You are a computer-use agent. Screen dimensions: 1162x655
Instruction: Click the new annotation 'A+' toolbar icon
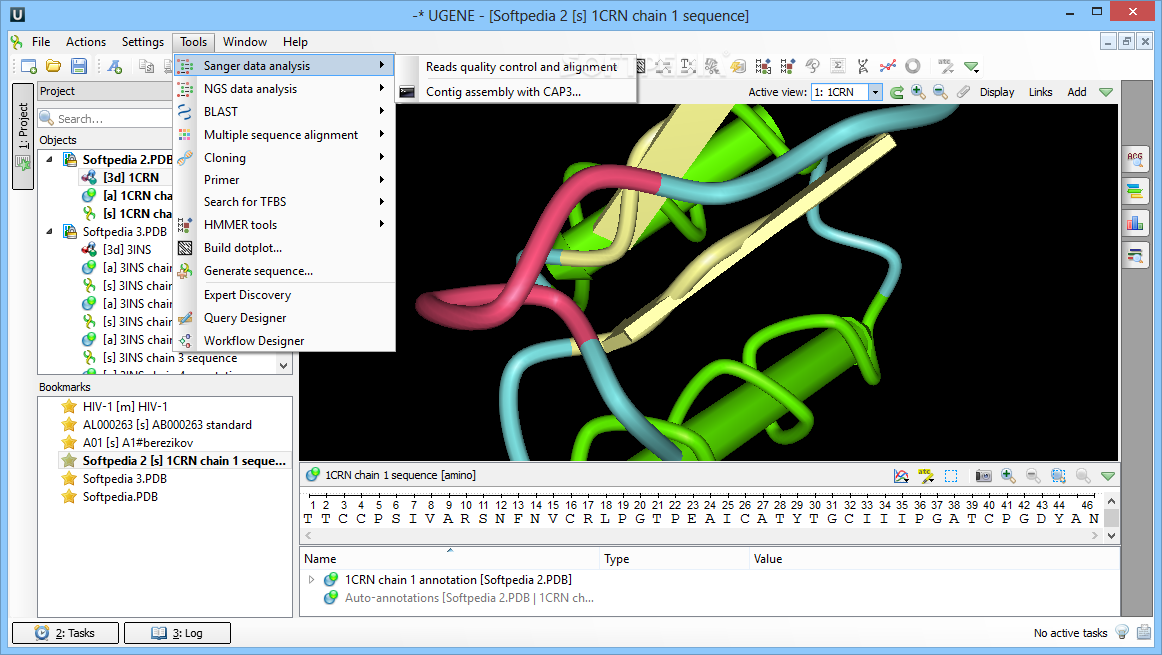point(115,67)
